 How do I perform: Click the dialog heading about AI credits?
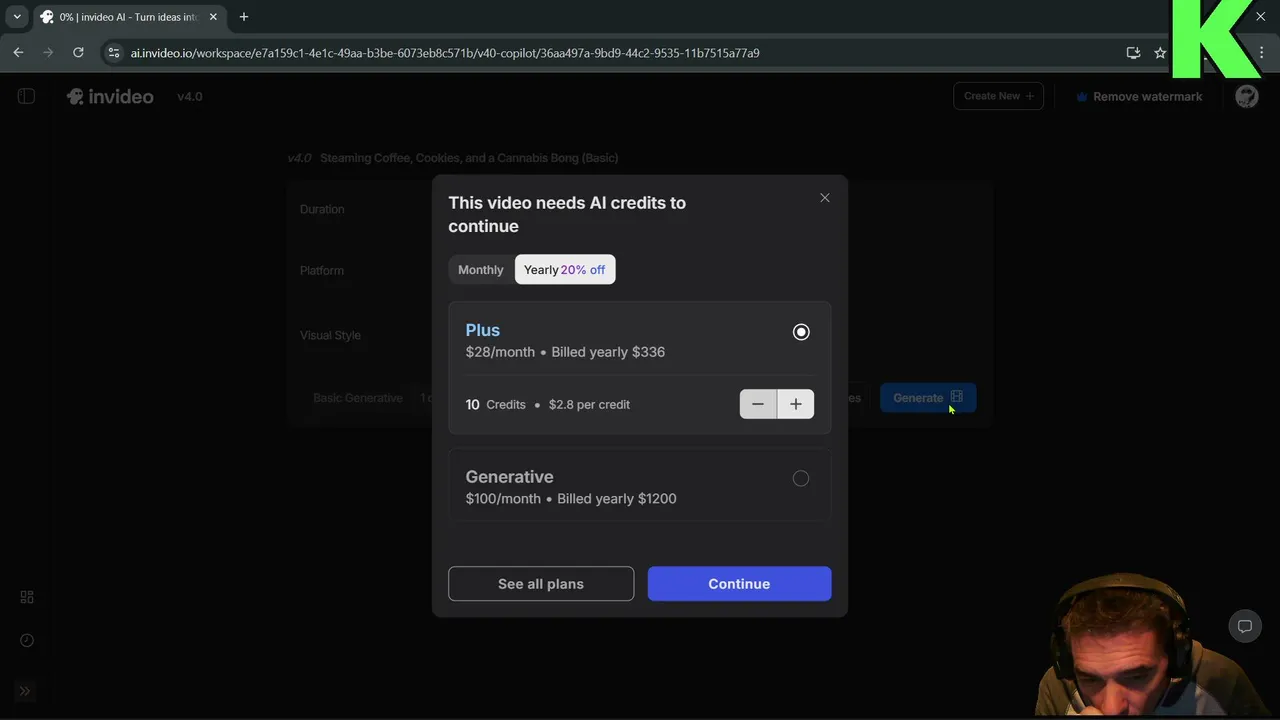pyautogui.click(x=567, y=214)
